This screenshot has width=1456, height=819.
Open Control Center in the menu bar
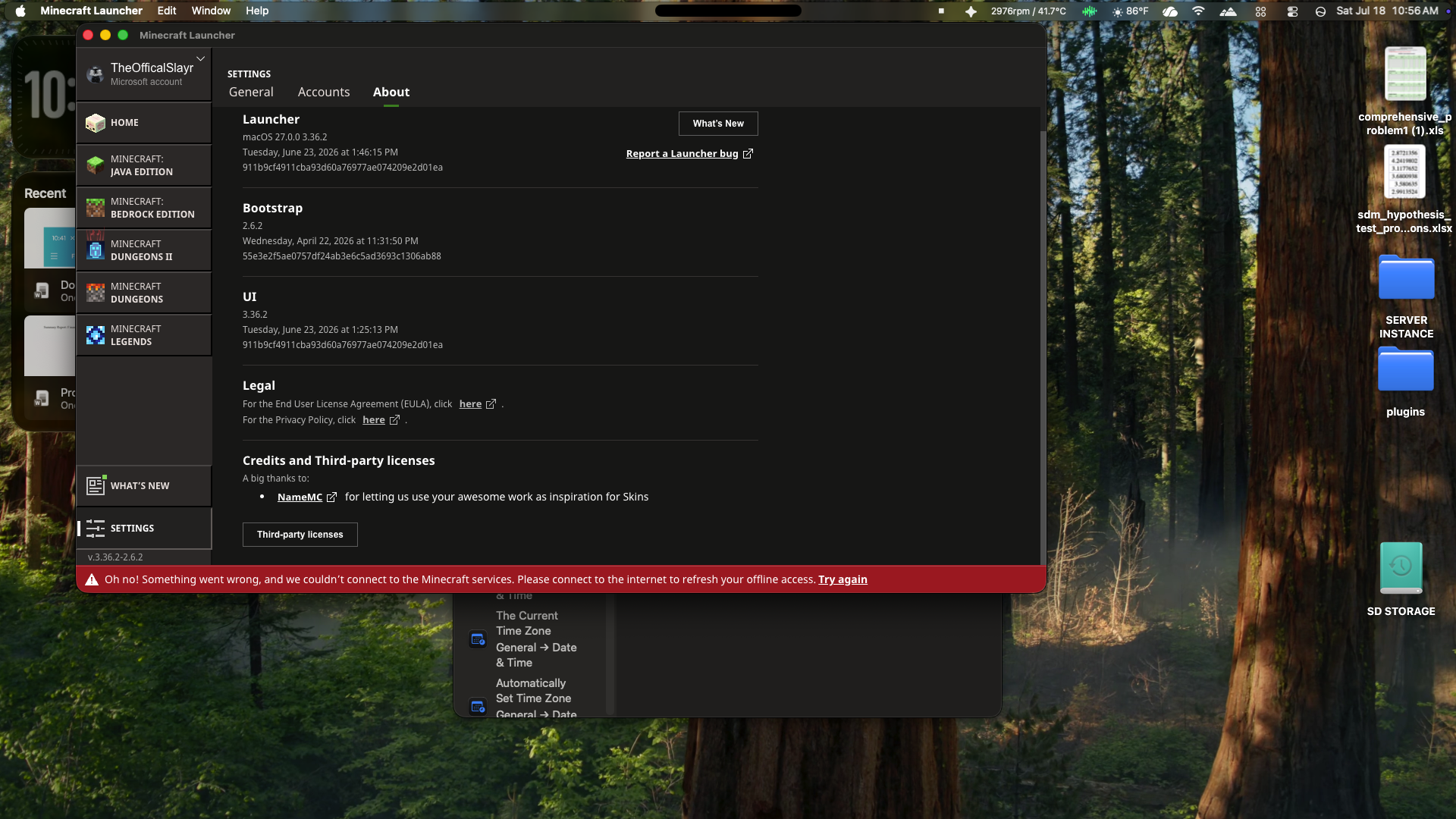click(1292, 11)
